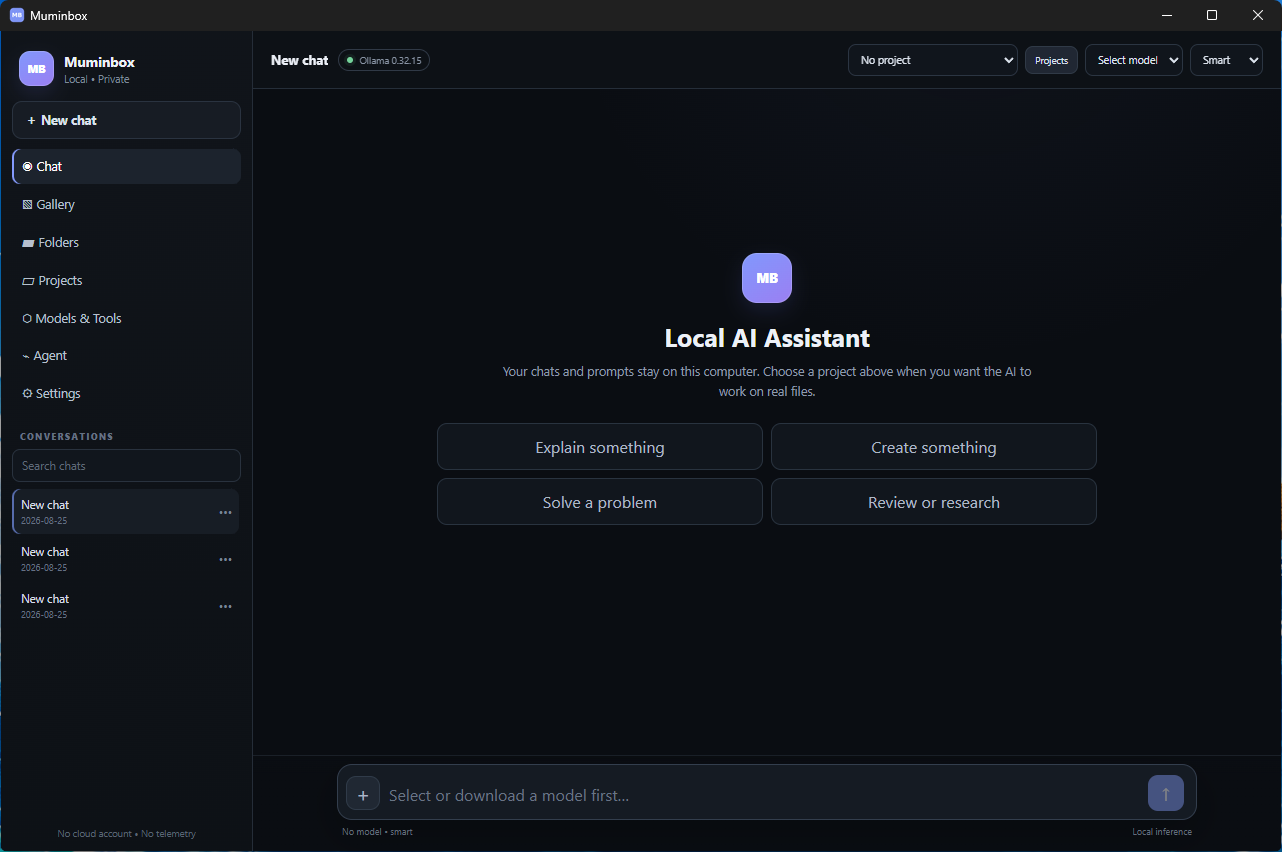Click the Search chats field

click(126, 465)
